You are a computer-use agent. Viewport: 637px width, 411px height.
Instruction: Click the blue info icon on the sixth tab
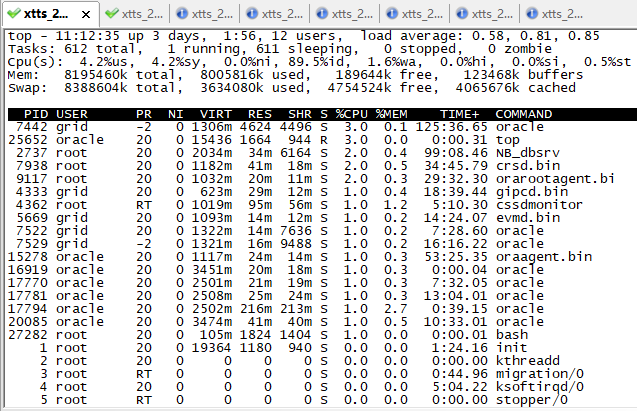pyautogui.click(x=390, y=14)
